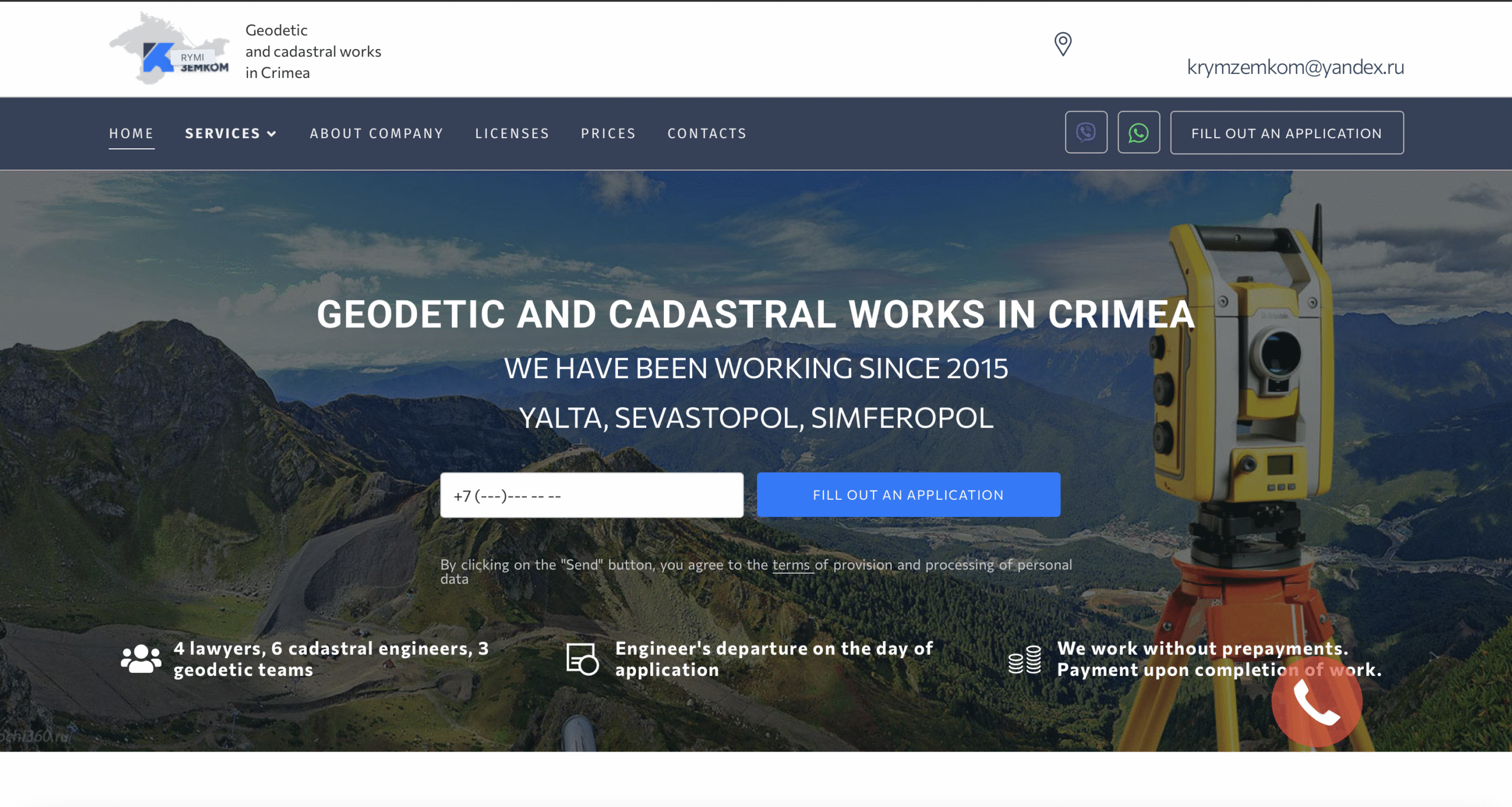Open About Company page
The width and height of the screenshot is (1512, 807).
pyautogui.click(x=376, y=134)
